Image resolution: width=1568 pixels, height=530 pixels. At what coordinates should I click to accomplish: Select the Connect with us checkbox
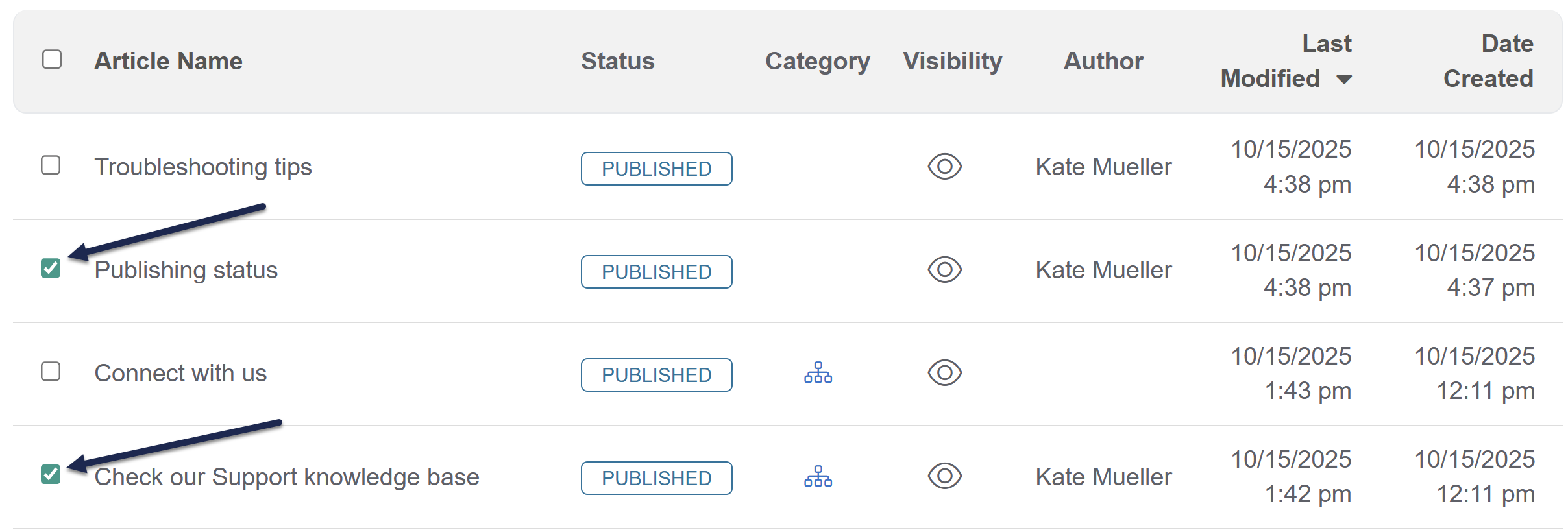coord(51,372)
